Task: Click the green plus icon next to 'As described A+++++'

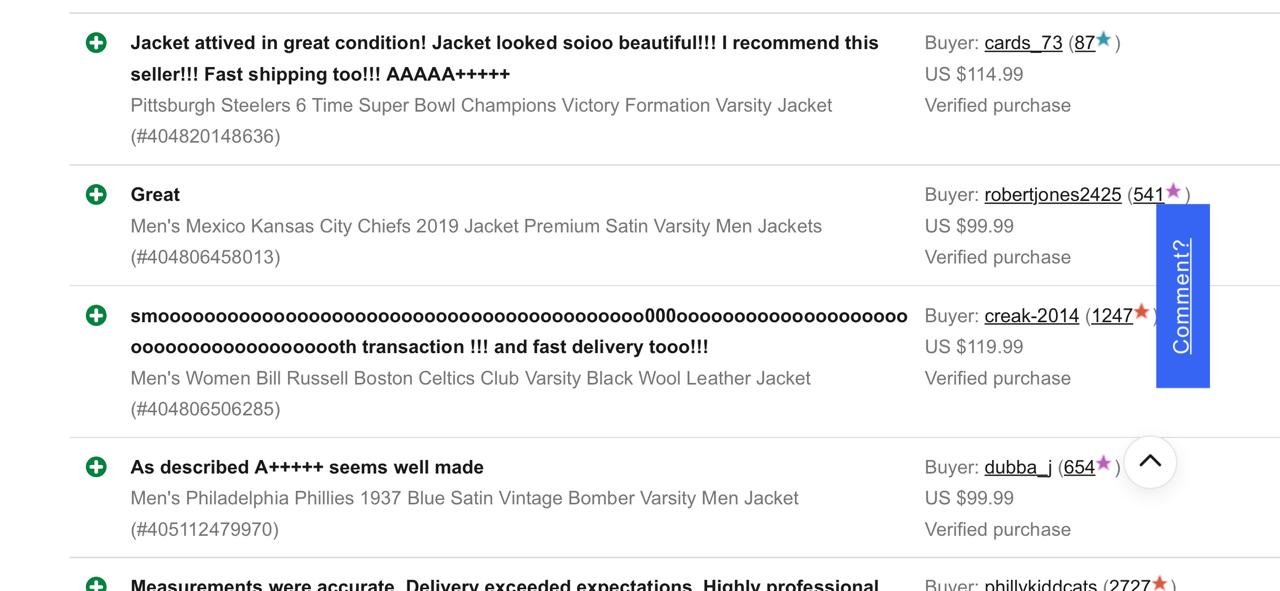Action: (96, 466)
